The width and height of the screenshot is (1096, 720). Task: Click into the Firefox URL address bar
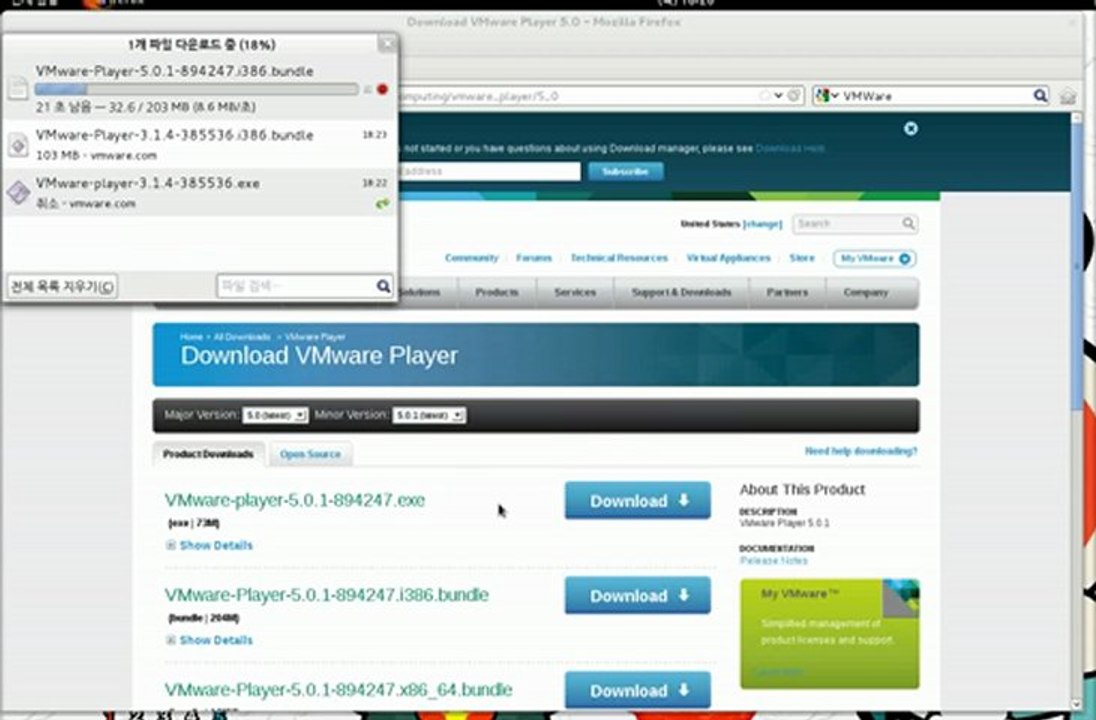[580, 96]
